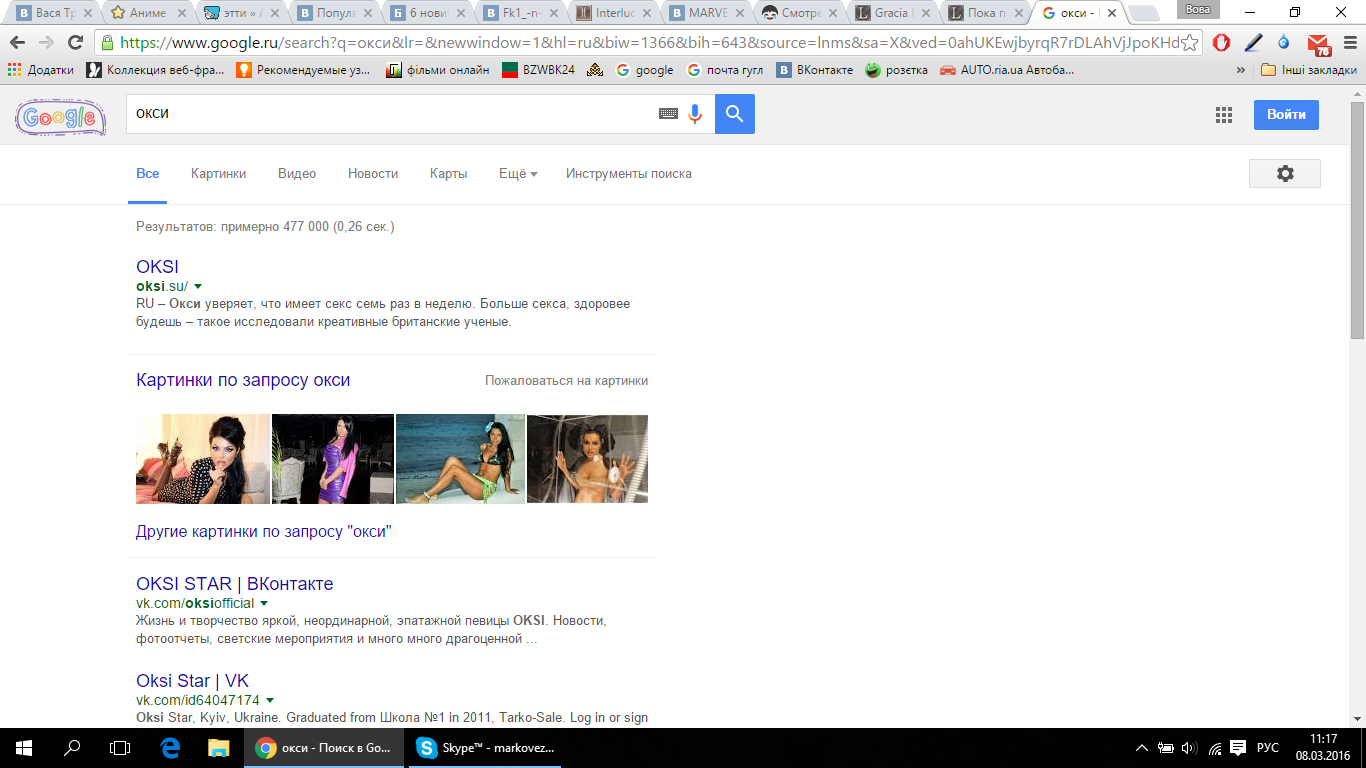Screen dimensions: 1366x768
Task: Switch to the Картинки search tab
Action: pyautogui.click(x=218, y=173)
